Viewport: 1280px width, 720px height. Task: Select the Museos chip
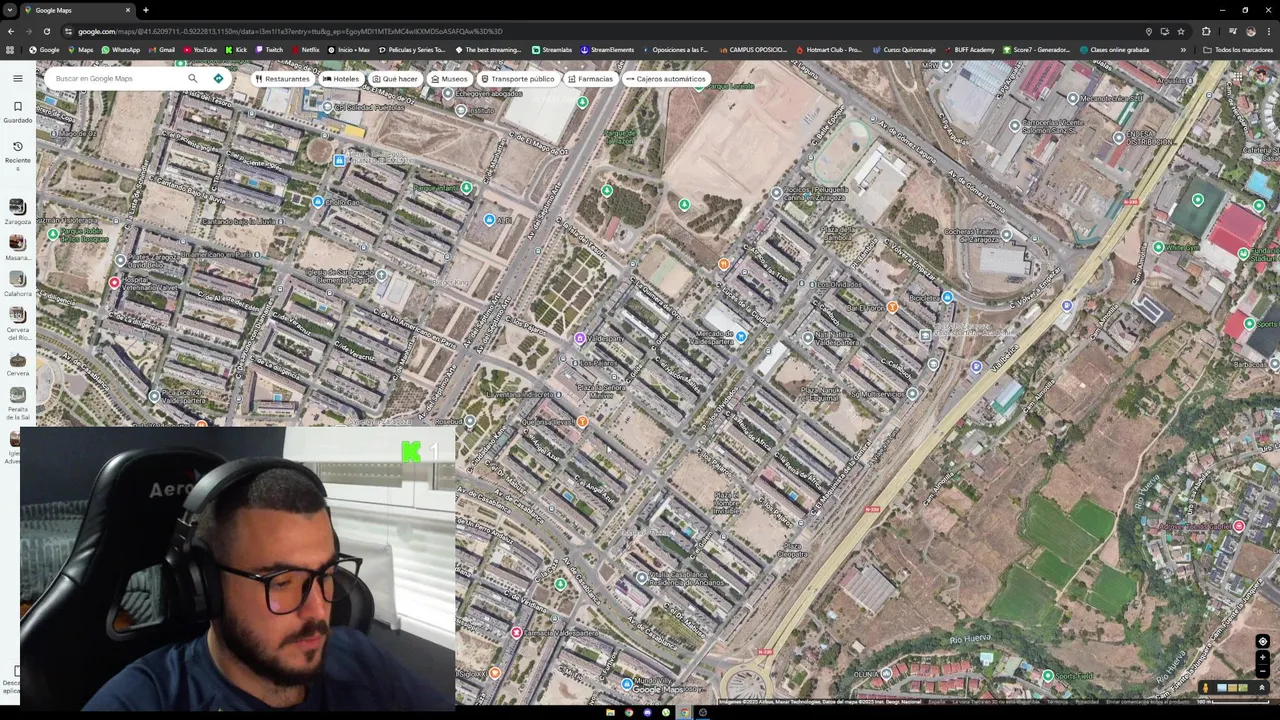(448, 79)
